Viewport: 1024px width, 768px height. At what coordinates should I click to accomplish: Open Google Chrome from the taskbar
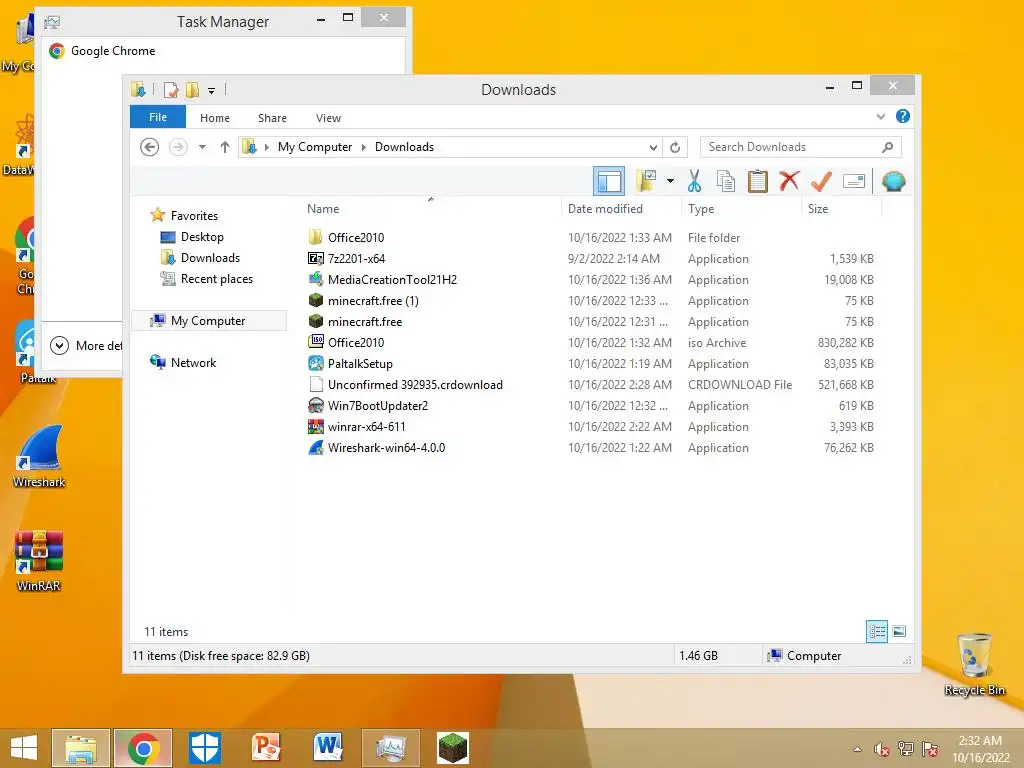143,748
